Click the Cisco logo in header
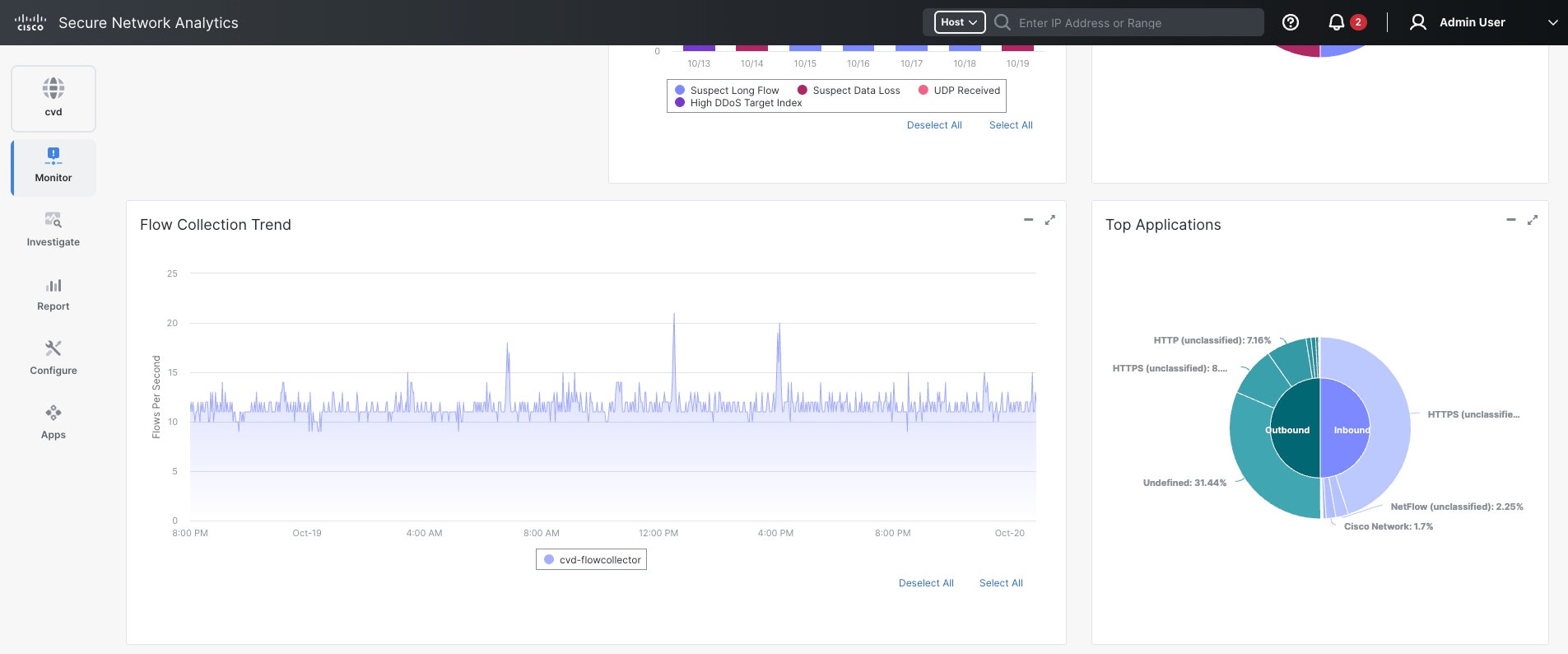Image resolution: width=1568 pixels, height=654 pixels. coord(30,22)
